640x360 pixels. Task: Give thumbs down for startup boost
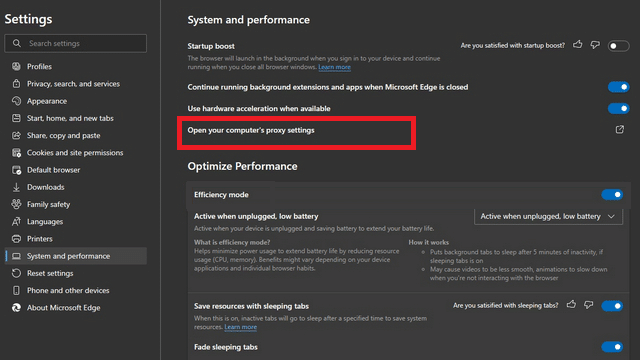(595, 45)
